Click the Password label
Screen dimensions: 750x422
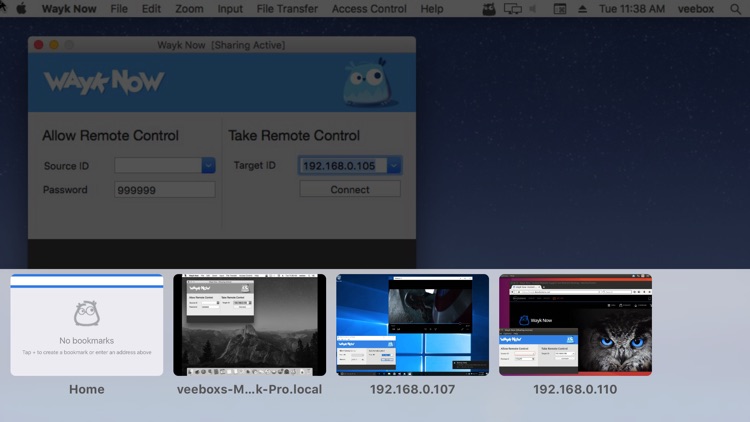click(66, 190)
